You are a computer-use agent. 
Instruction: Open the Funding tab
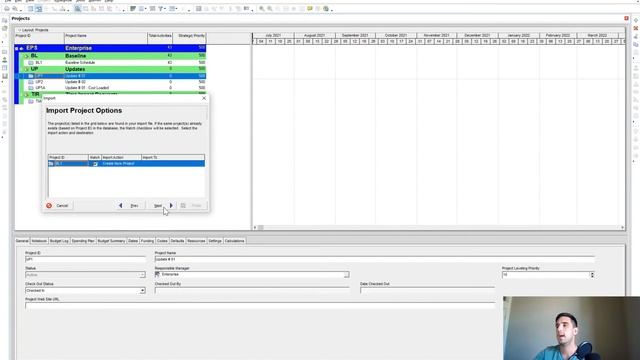[x=147, y=241]
